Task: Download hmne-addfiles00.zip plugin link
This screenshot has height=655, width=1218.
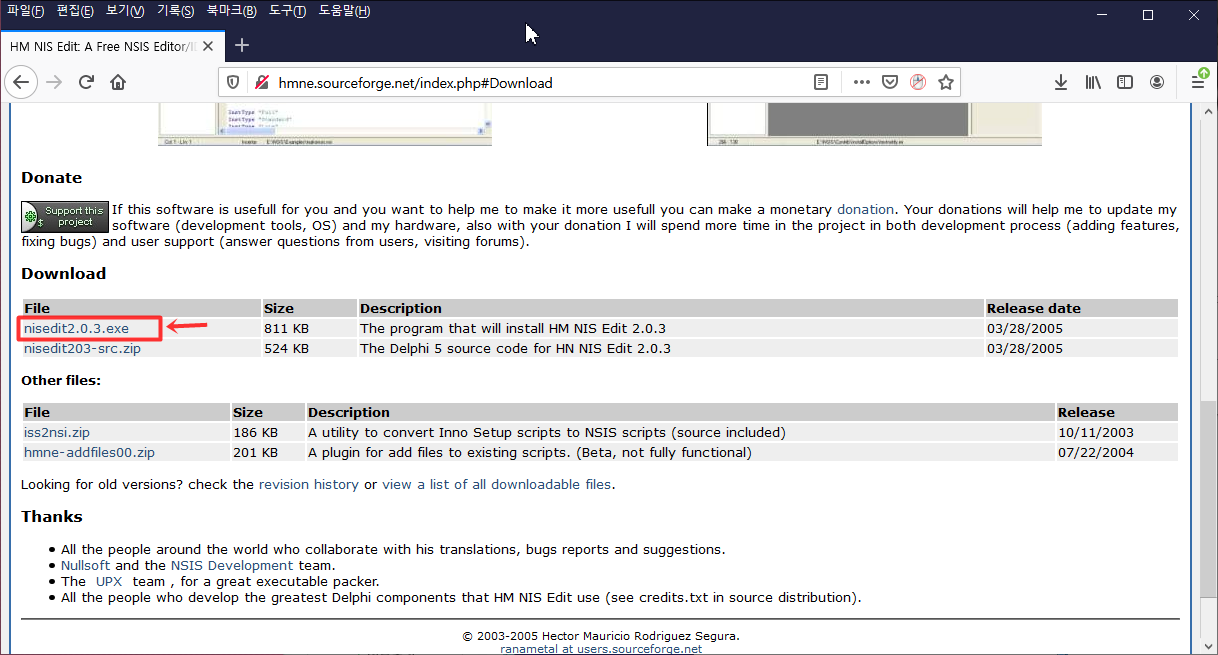Action: (89, 453)
